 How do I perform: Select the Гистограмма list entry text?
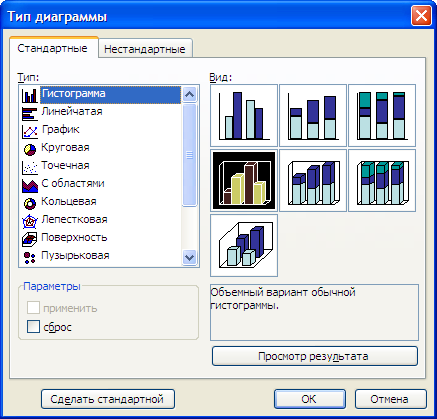click(x=74, y=93)
